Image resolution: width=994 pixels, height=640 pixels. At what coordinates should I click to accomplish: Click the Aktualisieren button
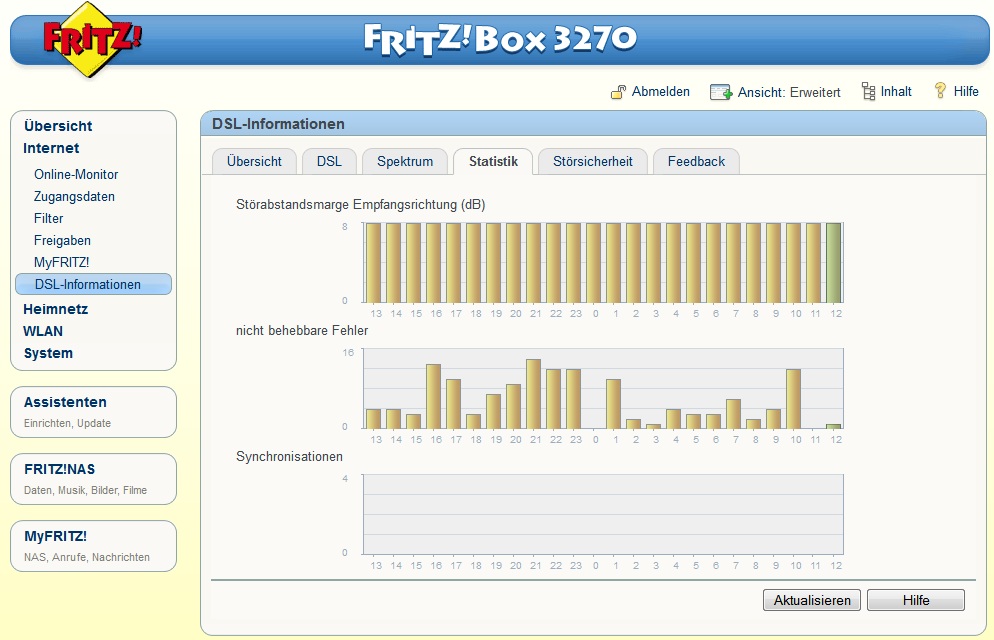[812, 600]
